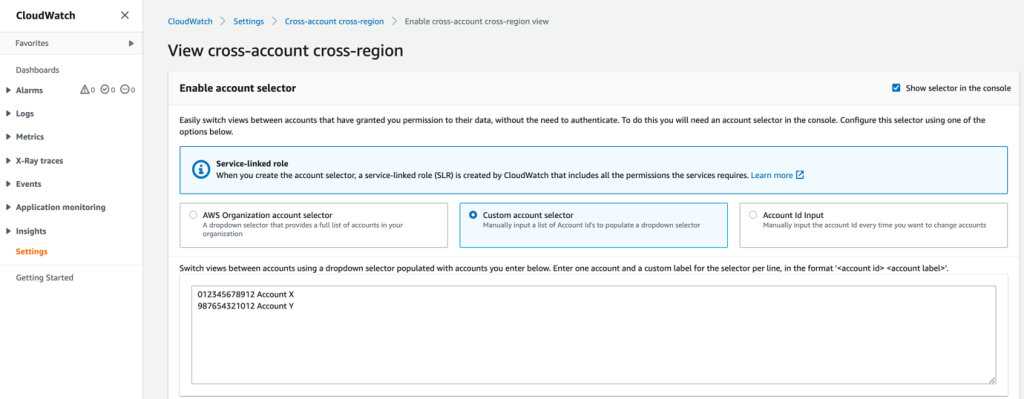
Task: Go to Cross-account cross-region breadcrumb link
Action: 334,22
